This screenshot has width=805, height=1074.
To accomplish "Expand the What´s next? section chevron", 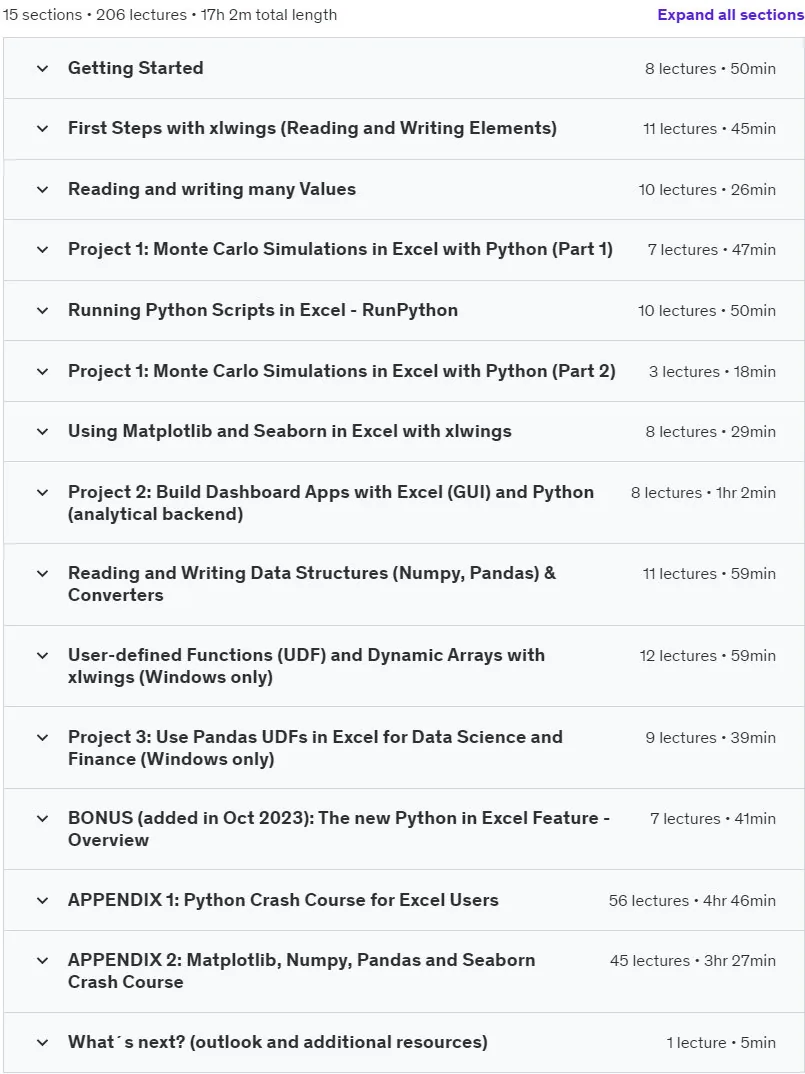I will [x=42, y=1043].
